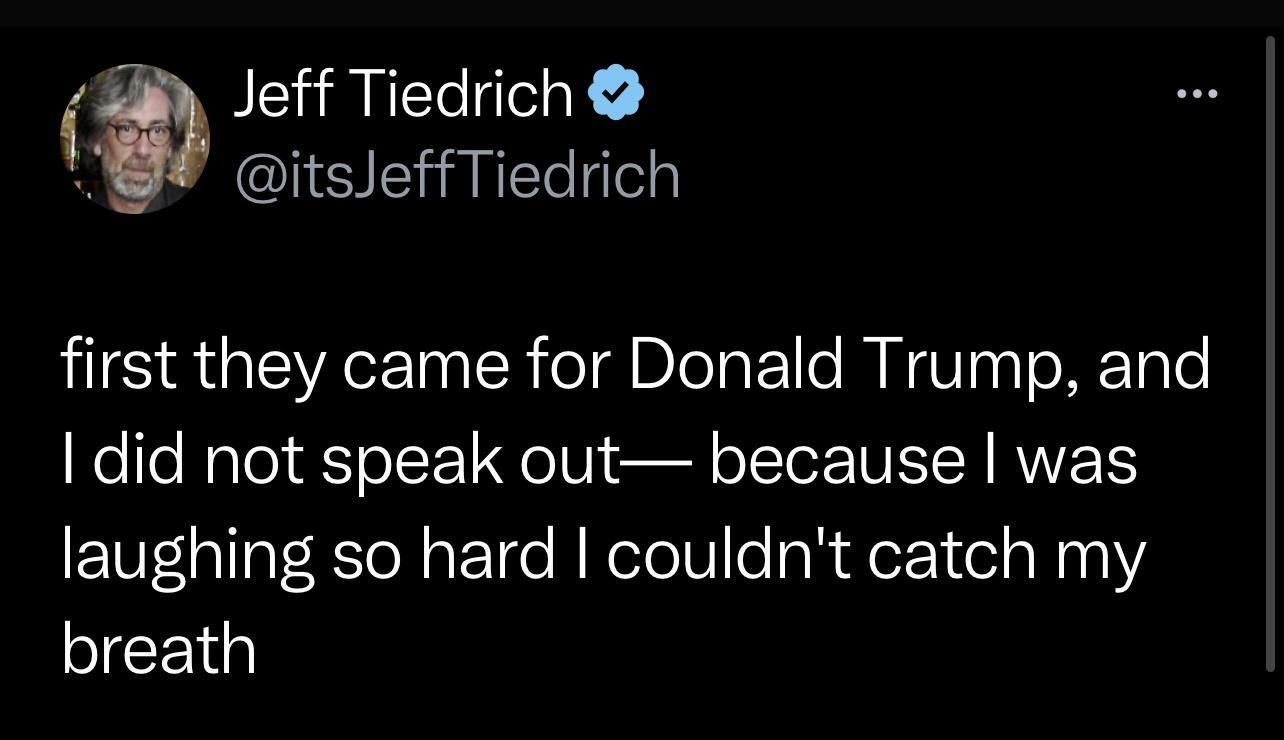Click the word "laughing" in the tweet
This screenshot has height=740, width=1284.
(187, 556)
